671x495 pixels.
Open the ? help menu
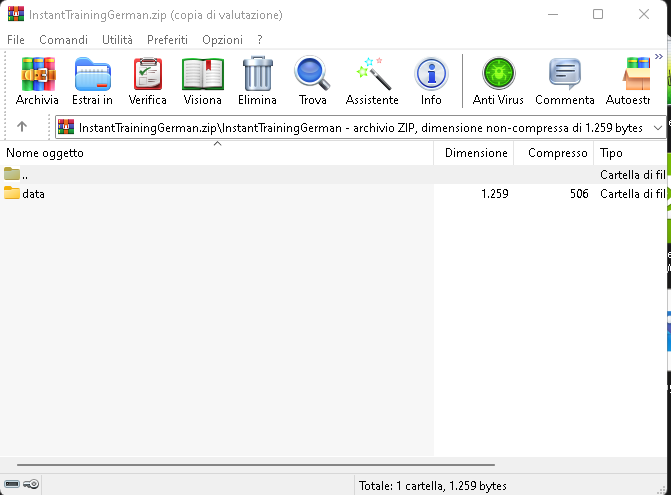[260, 40]
